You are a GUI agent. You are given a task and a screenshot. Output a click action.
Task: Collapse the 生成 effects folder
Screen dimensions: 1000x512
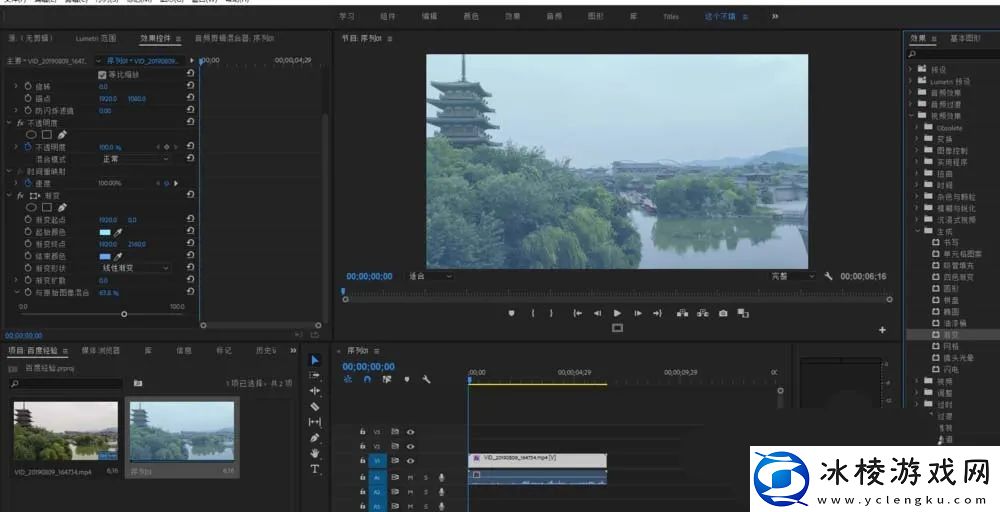click(x=919, y=231)
